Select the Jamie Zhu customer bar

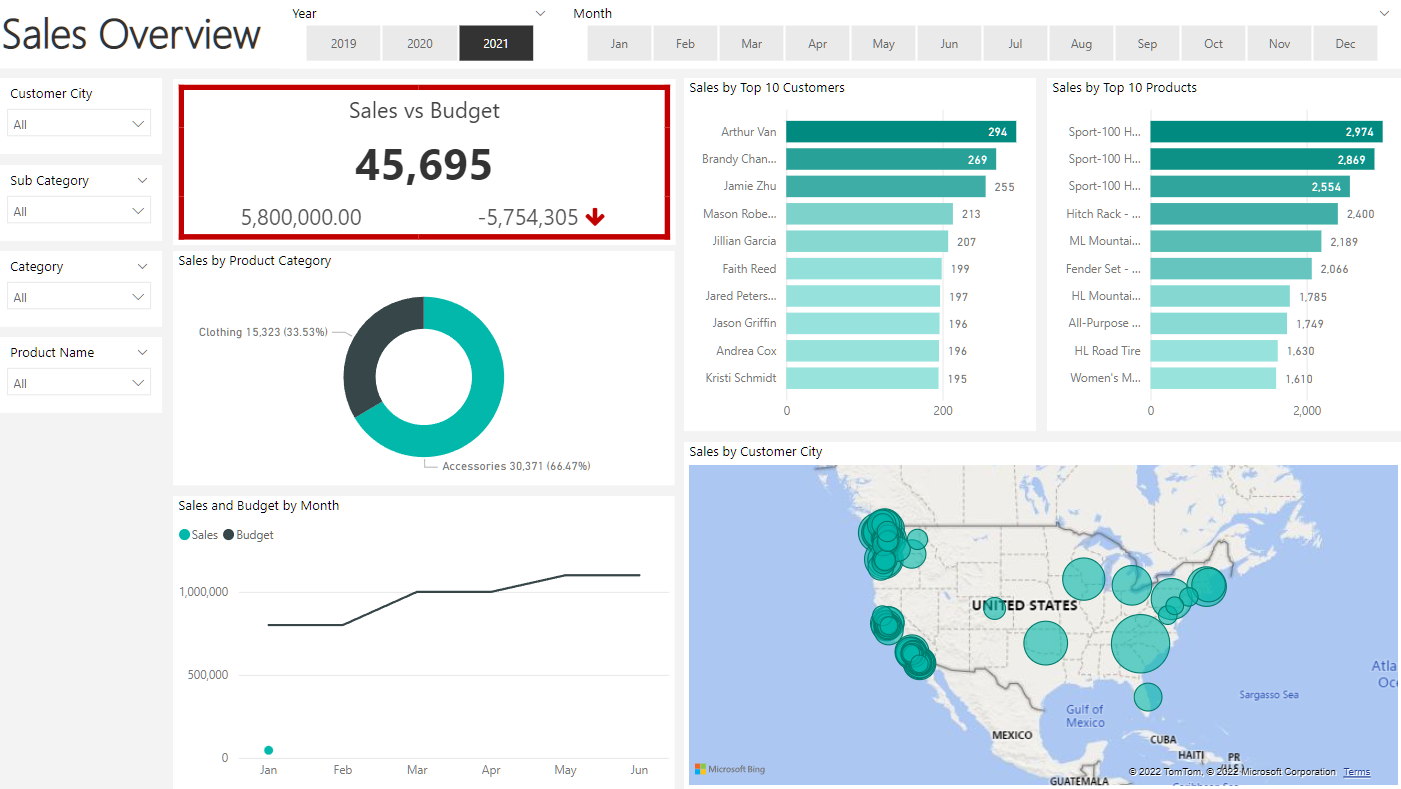885,186
